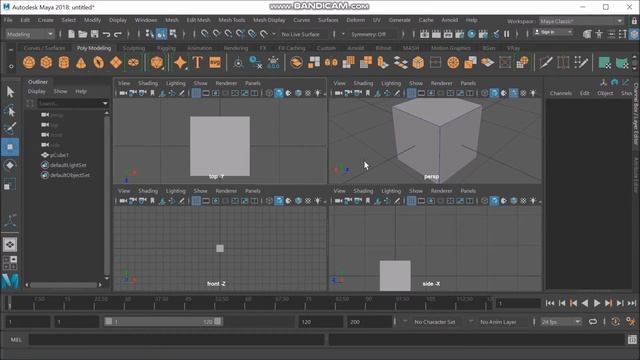640x360 pixels.
Task: Click the IPR render blue circle icon
Action: click(471, 34)
